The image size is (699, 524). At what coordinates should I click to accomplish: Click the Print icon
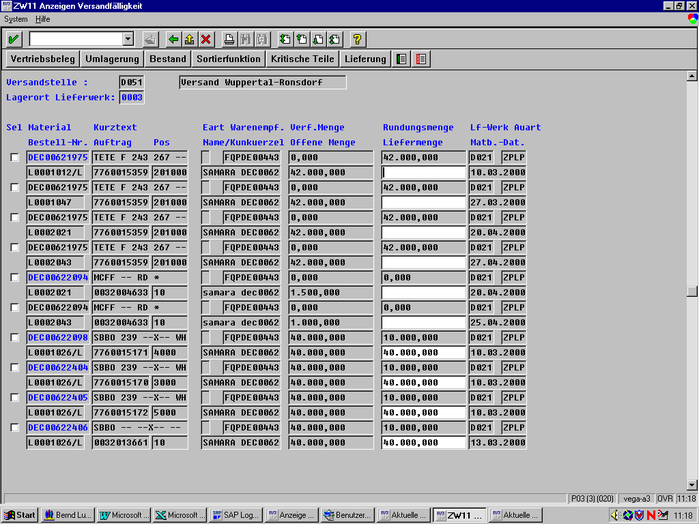pyautogui.click(x=229, y=39)
